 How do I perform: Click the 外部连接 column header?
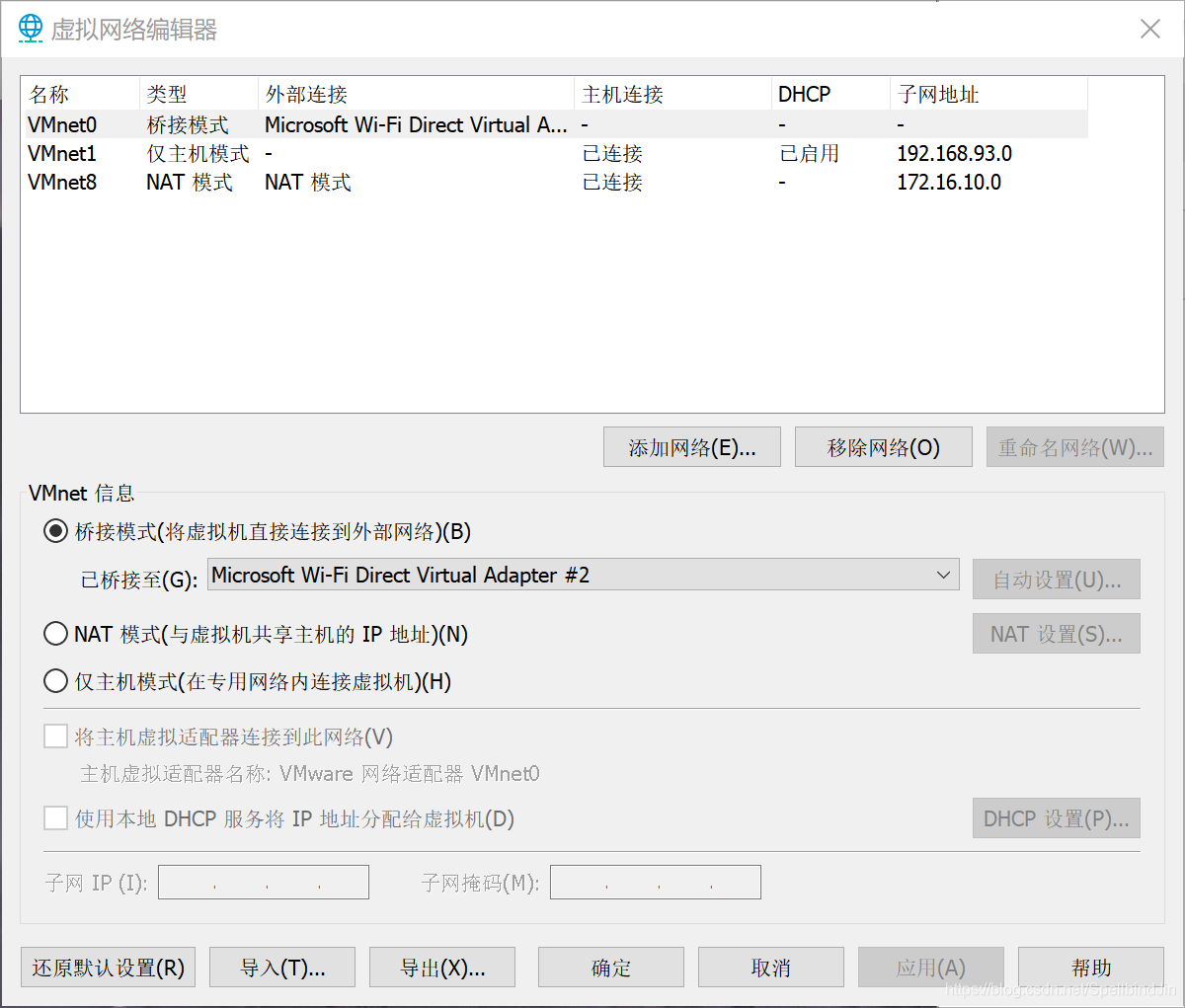416,94
